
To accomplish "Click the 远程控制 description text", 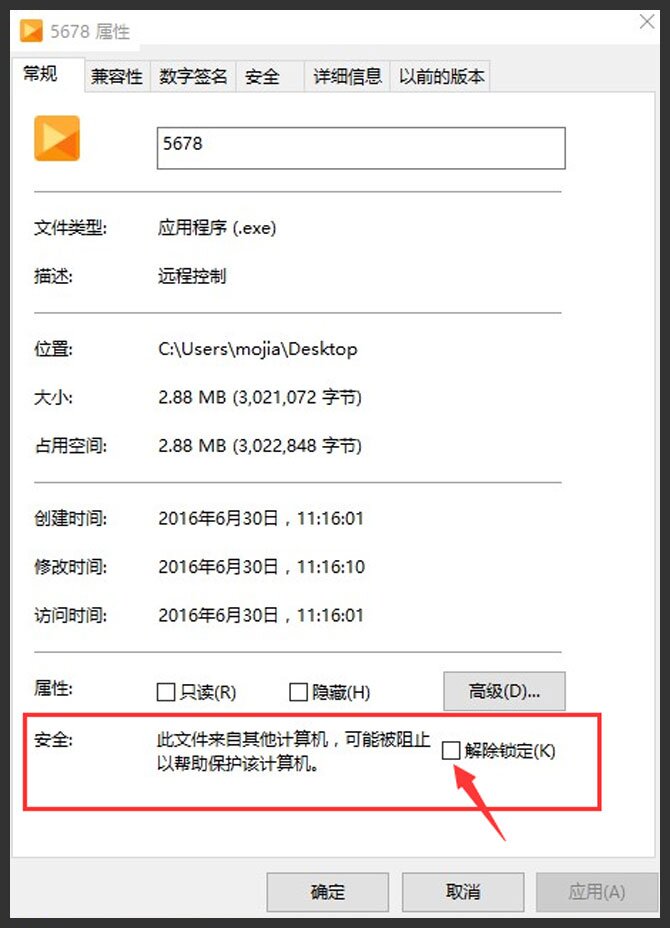I will click(x=192, y=276).
